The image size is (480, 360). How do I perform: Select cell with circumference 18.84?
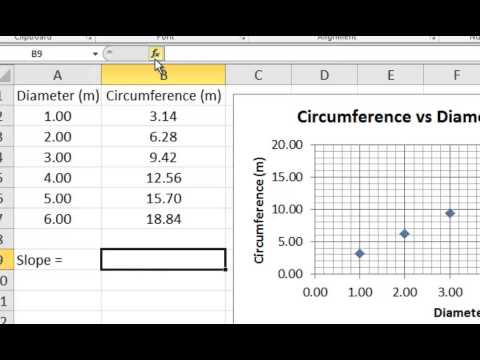pos(163,219)
